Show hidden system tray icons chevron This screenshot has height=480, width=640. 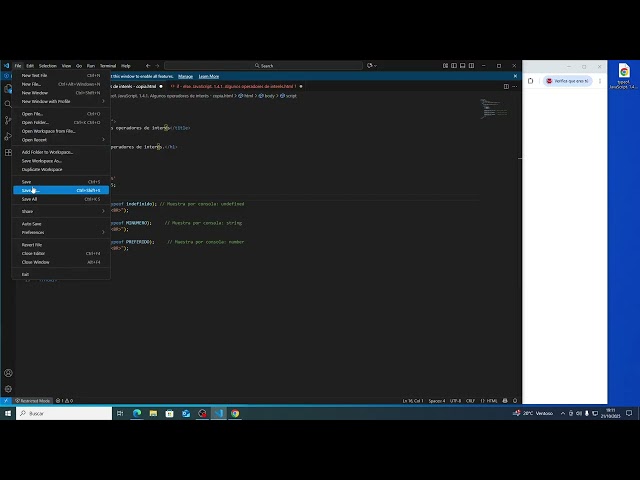click(x=562, y=413)
